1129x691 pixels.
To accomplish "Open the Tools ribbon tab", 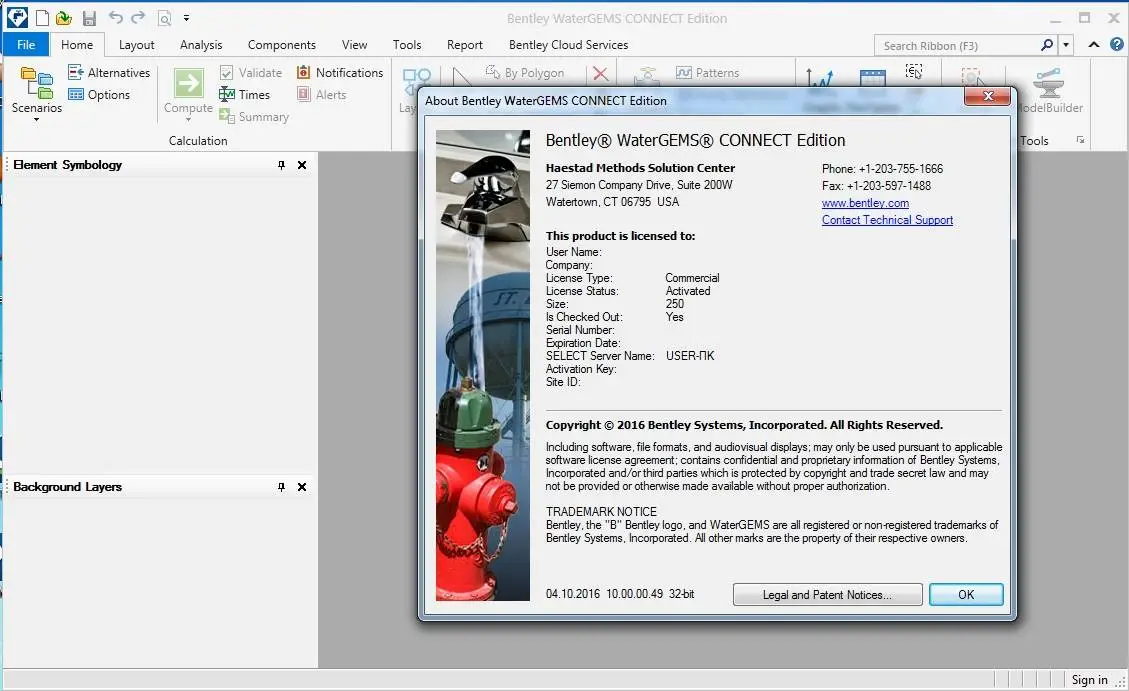I will point(407,45).
